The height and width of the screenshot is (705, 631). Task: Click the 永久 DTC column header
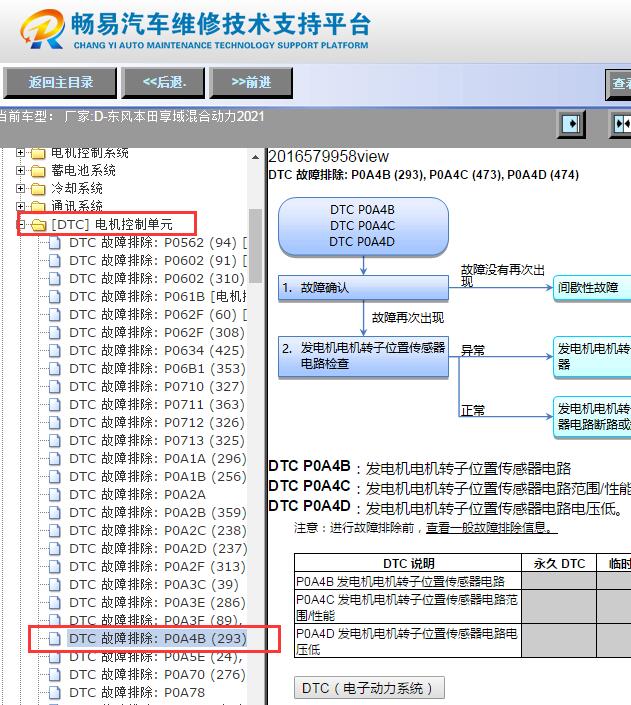pyautogui.click(x=559, y=563)
